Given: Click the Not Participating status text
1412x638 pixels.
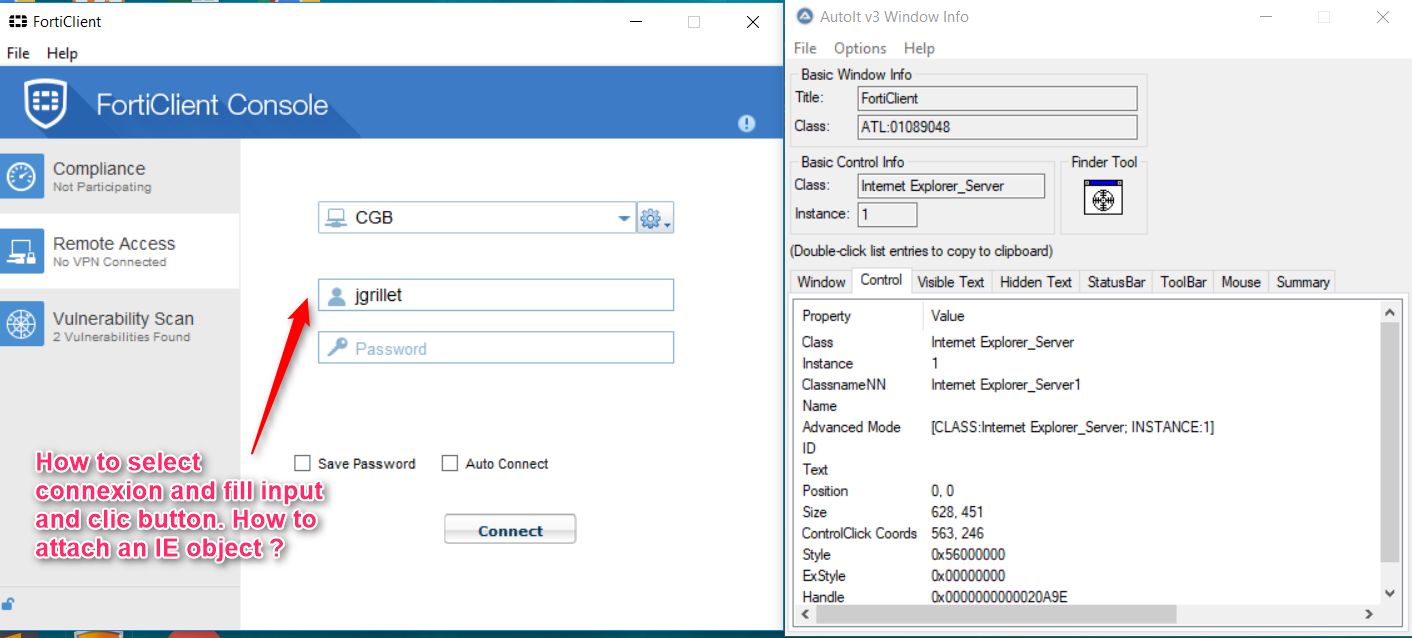Looking at the screenshot, I should (102, 187).
